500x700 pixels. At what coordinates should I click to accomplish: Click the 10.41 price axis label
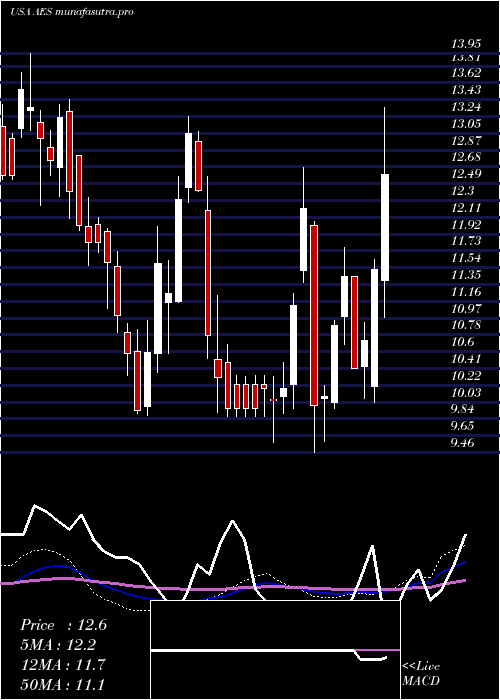(x=466, y=359)
